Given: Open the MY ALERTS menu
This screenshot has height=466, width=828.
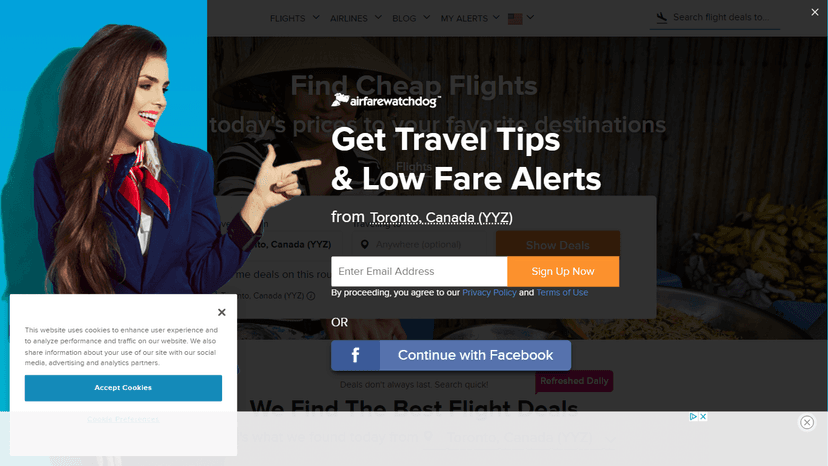Looking at the screenshot, I should (470, 18).
